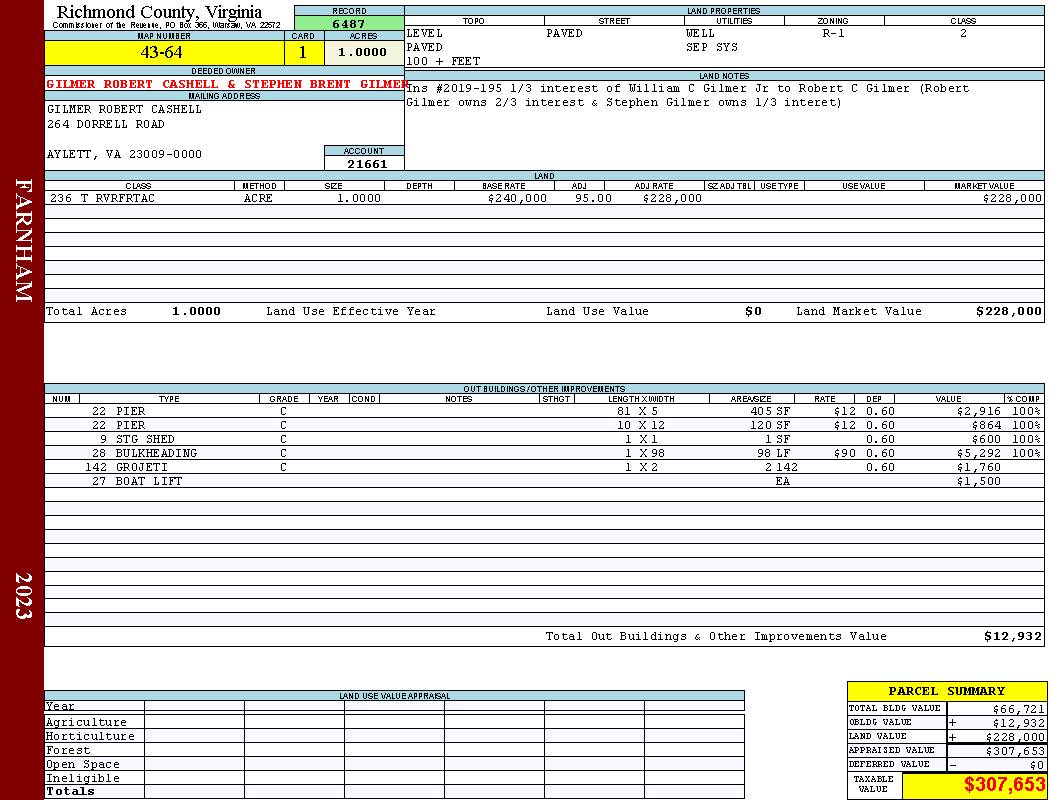Select the land notes text area

coord(724,125)
